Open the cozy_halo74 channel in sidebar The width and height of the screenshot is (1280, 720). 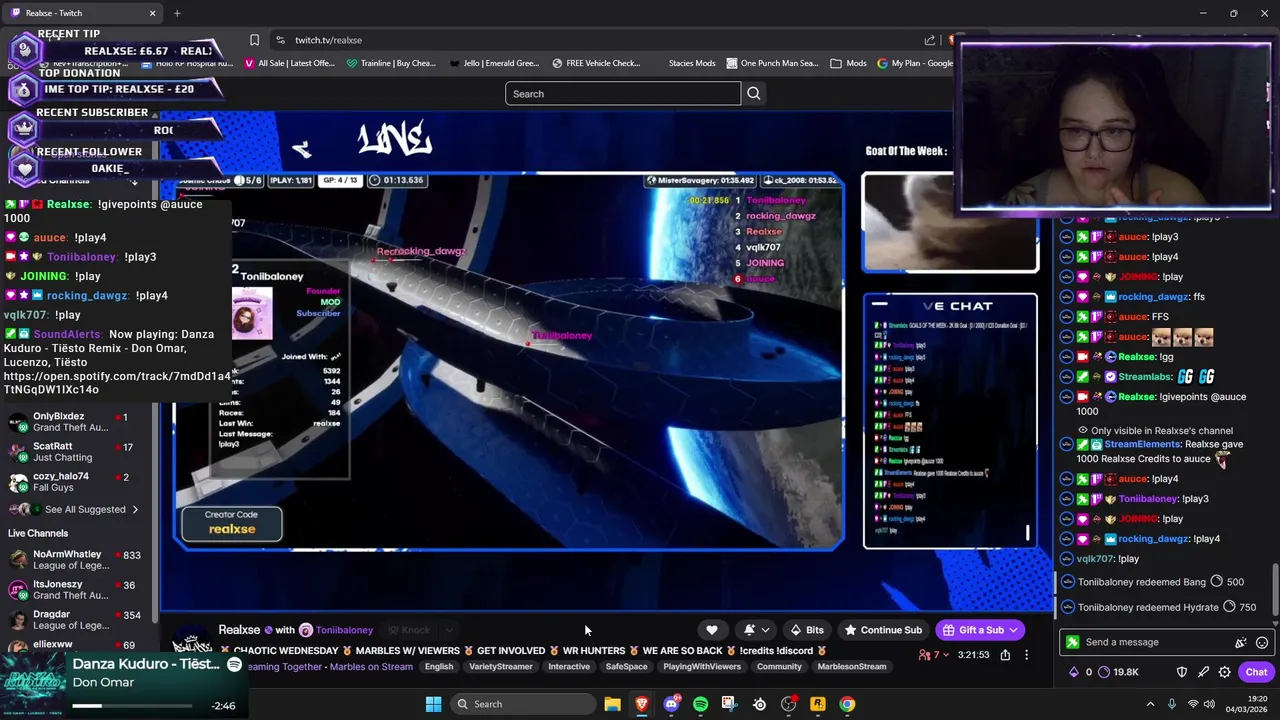(76, 482)
